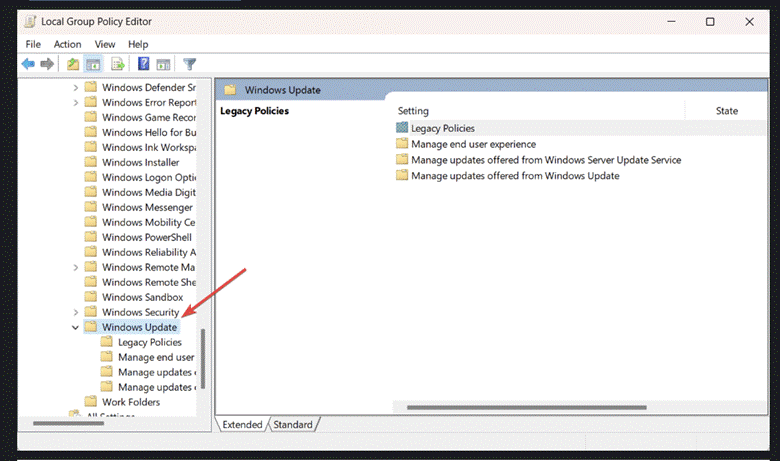The image size is (780, 461).
Task: Switch to the Extended tab
Action: tap(242, 424)
